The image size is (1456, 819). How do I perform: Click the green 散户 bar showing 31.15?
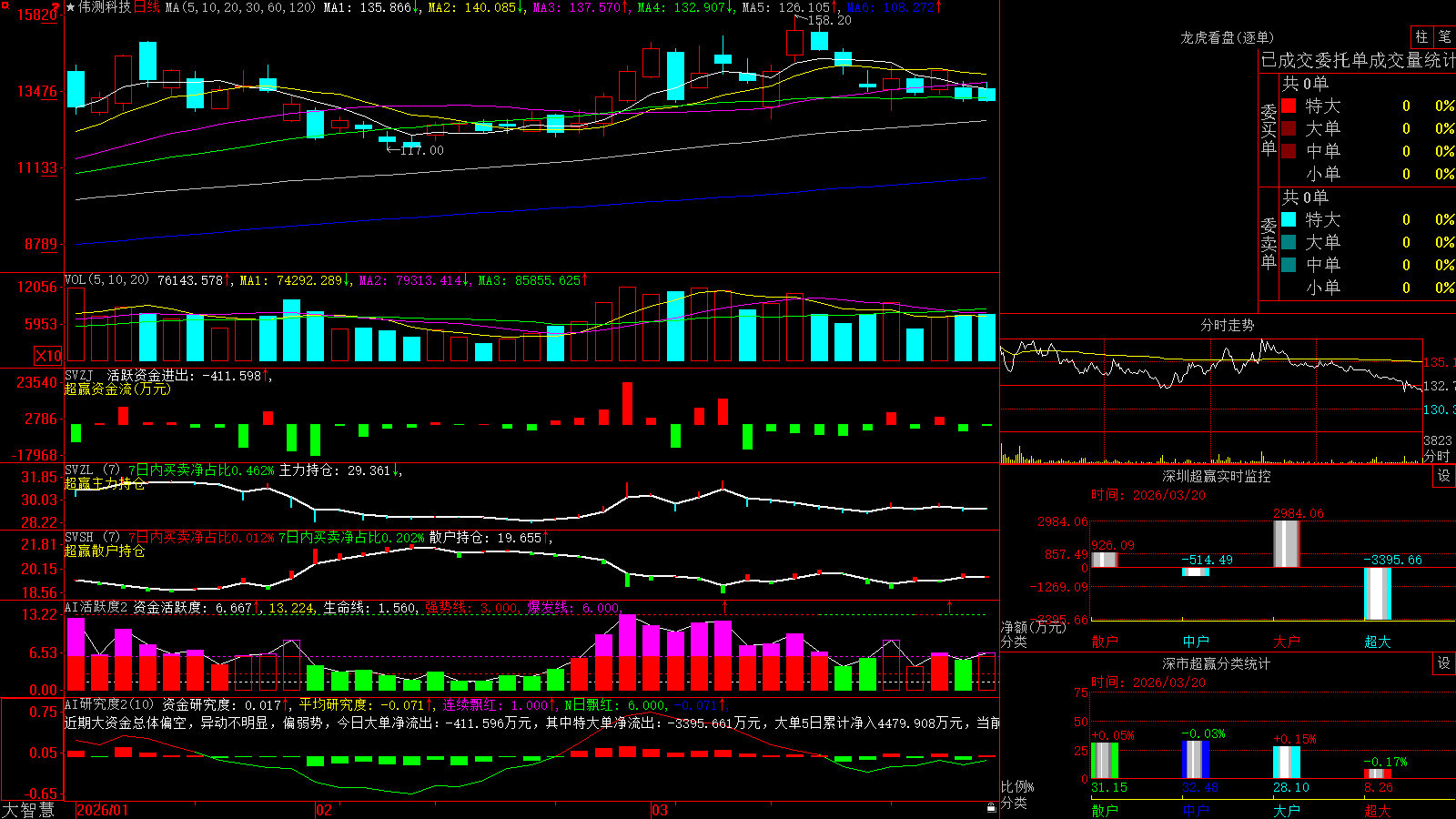coord(1104,761)
